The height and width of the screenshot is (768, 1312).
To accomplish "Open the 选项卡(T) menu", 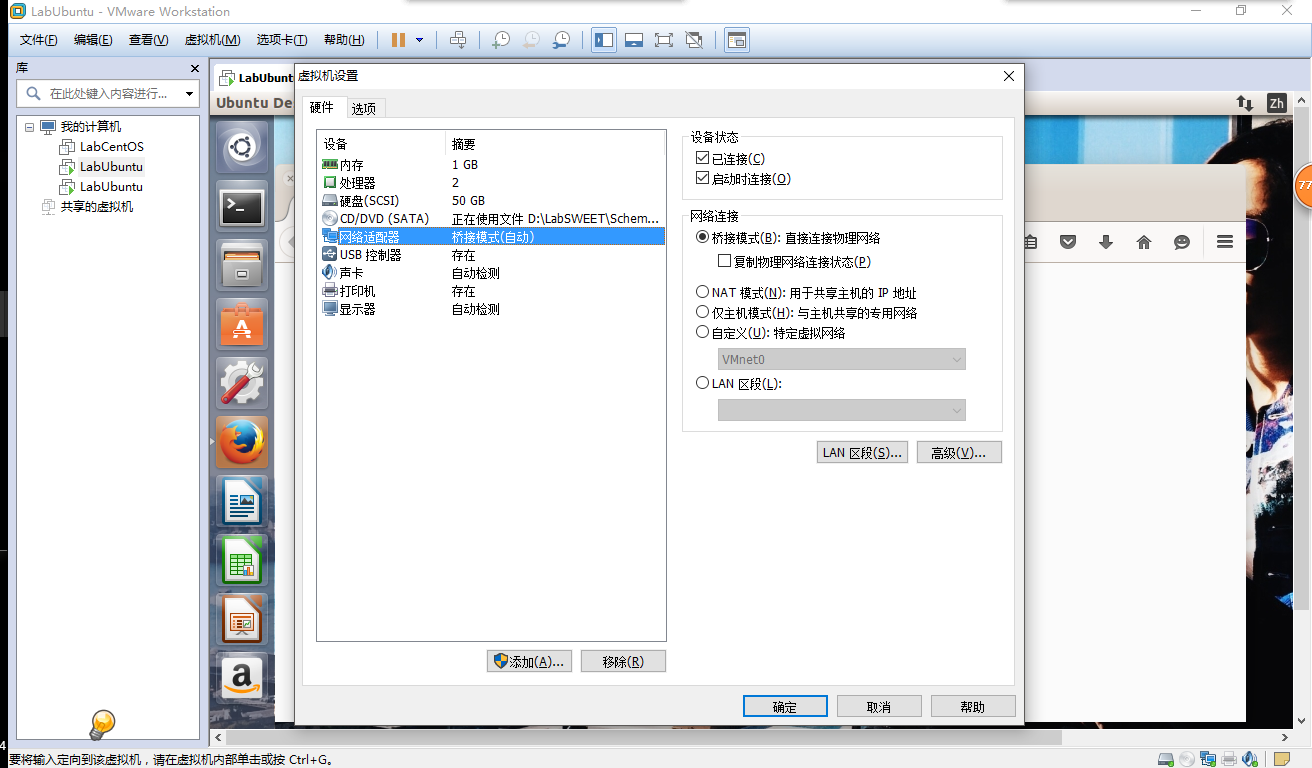I will coord(283,40).
